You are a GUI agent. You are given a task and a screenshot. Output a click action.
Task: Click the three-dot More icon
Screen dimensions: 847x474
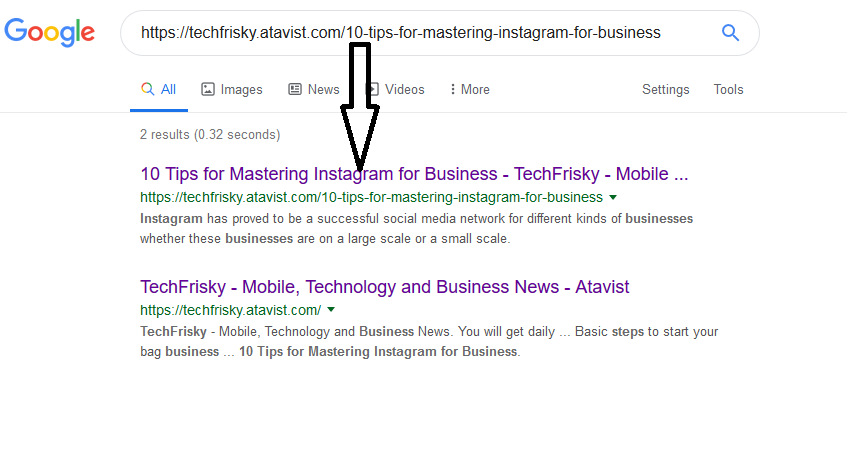point(452,89)
